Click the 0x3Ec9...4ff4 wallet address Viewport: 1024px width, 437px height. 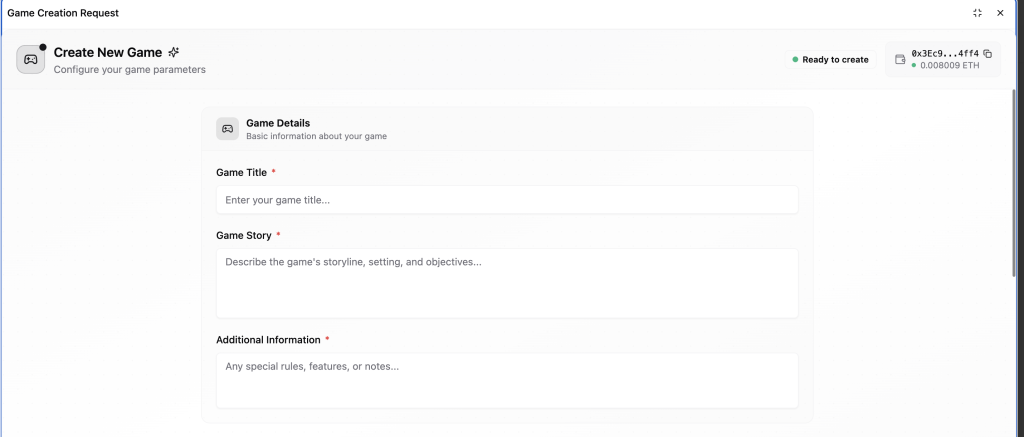(944, 54)
